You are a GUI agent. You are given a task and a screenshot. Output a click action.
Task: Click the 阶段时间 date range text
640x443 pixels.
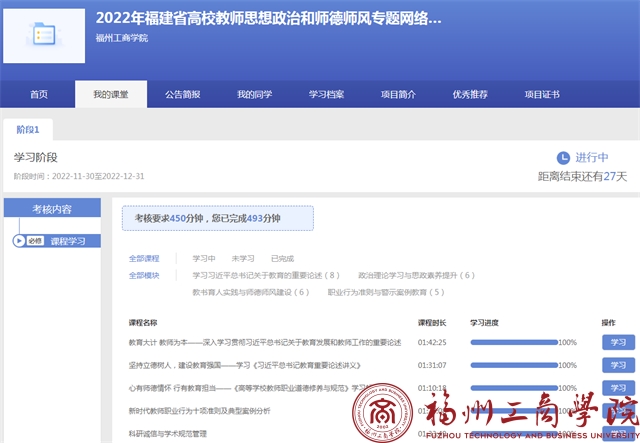79,176
